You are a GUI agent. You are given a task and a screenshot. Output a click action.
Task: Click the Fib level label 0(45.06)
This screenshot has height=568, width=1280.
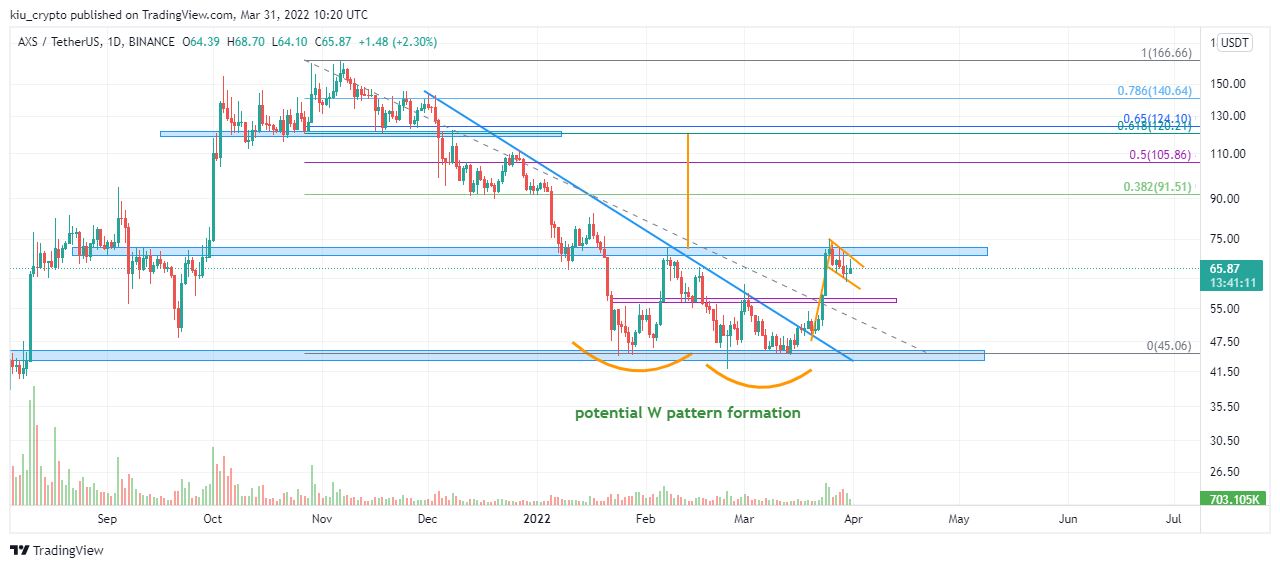(x=1169, y=346)
